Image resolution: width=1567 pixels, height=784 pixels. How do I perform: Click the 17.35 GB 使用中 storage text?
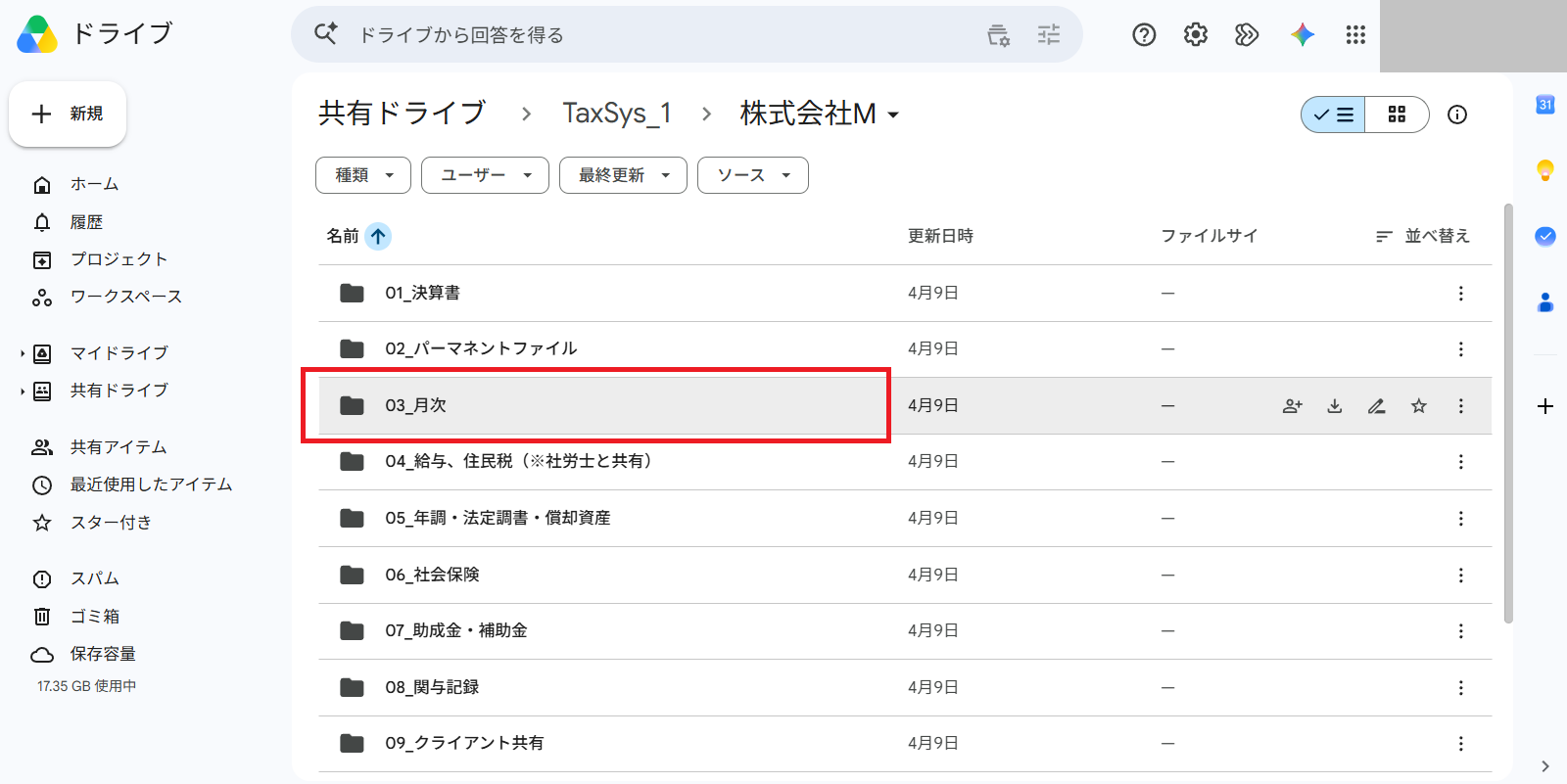click(86, 686)
